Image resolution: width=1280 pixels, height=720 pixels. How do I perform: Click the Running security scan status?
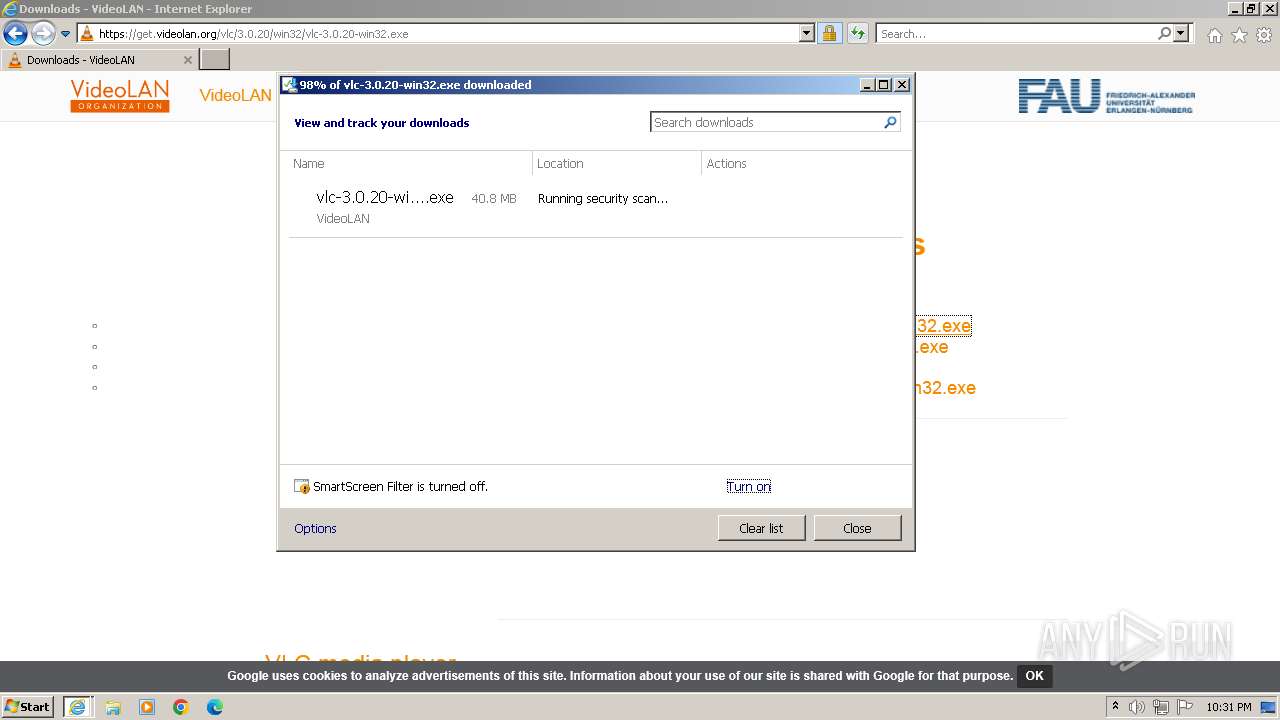603,199
